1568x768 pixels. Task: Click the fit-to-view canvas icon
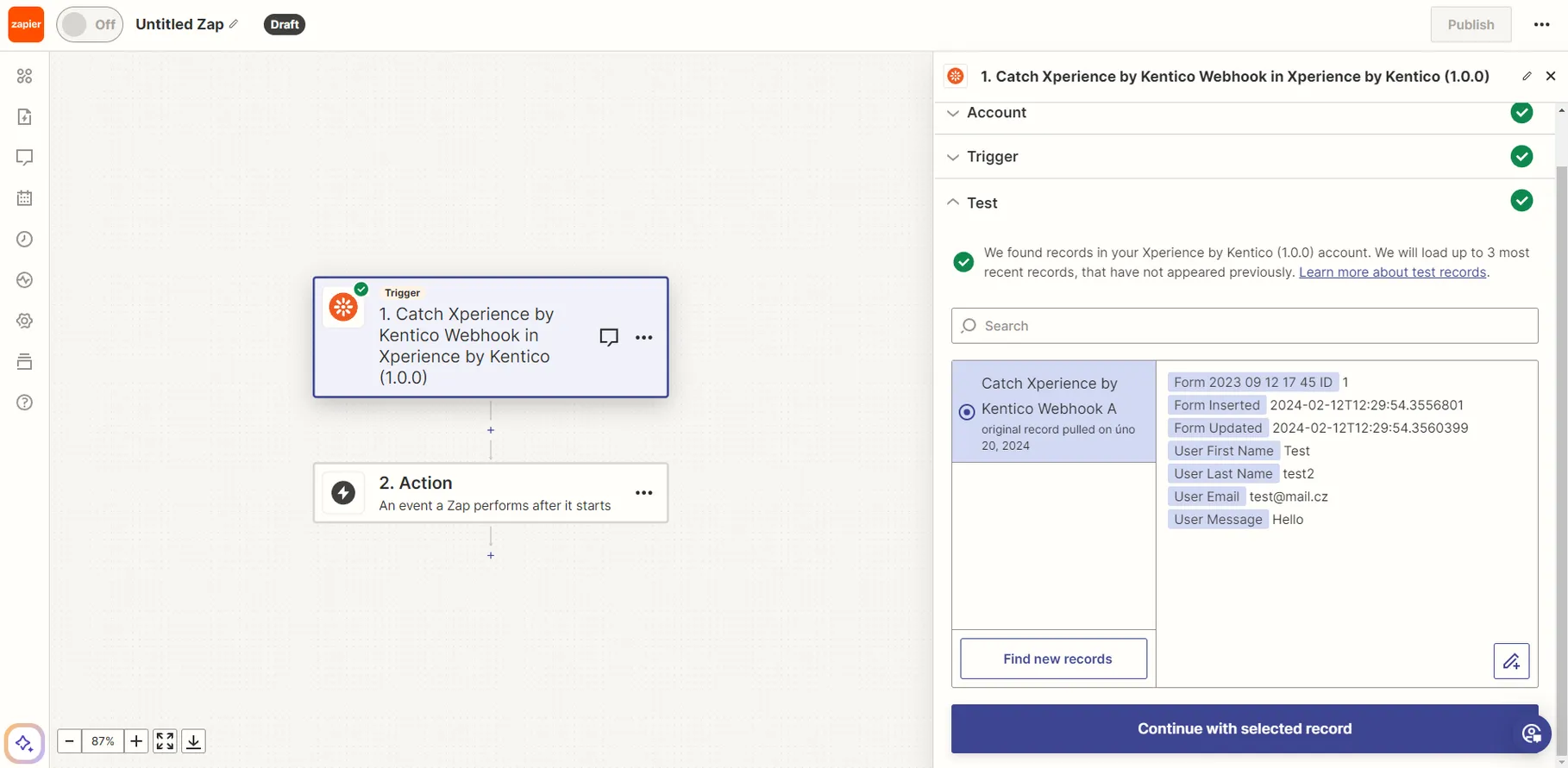point(165,741)
